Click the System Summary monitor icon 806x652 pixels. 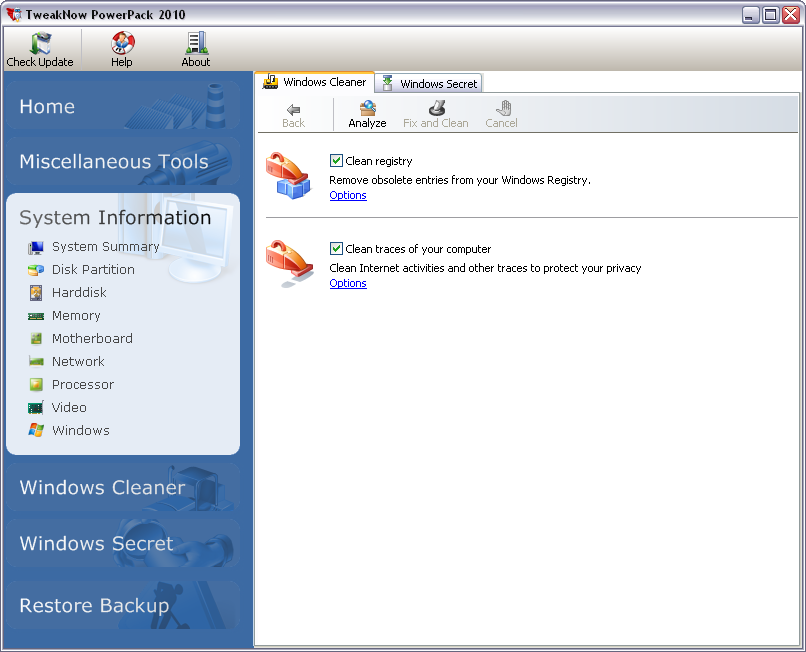point(36,247)
